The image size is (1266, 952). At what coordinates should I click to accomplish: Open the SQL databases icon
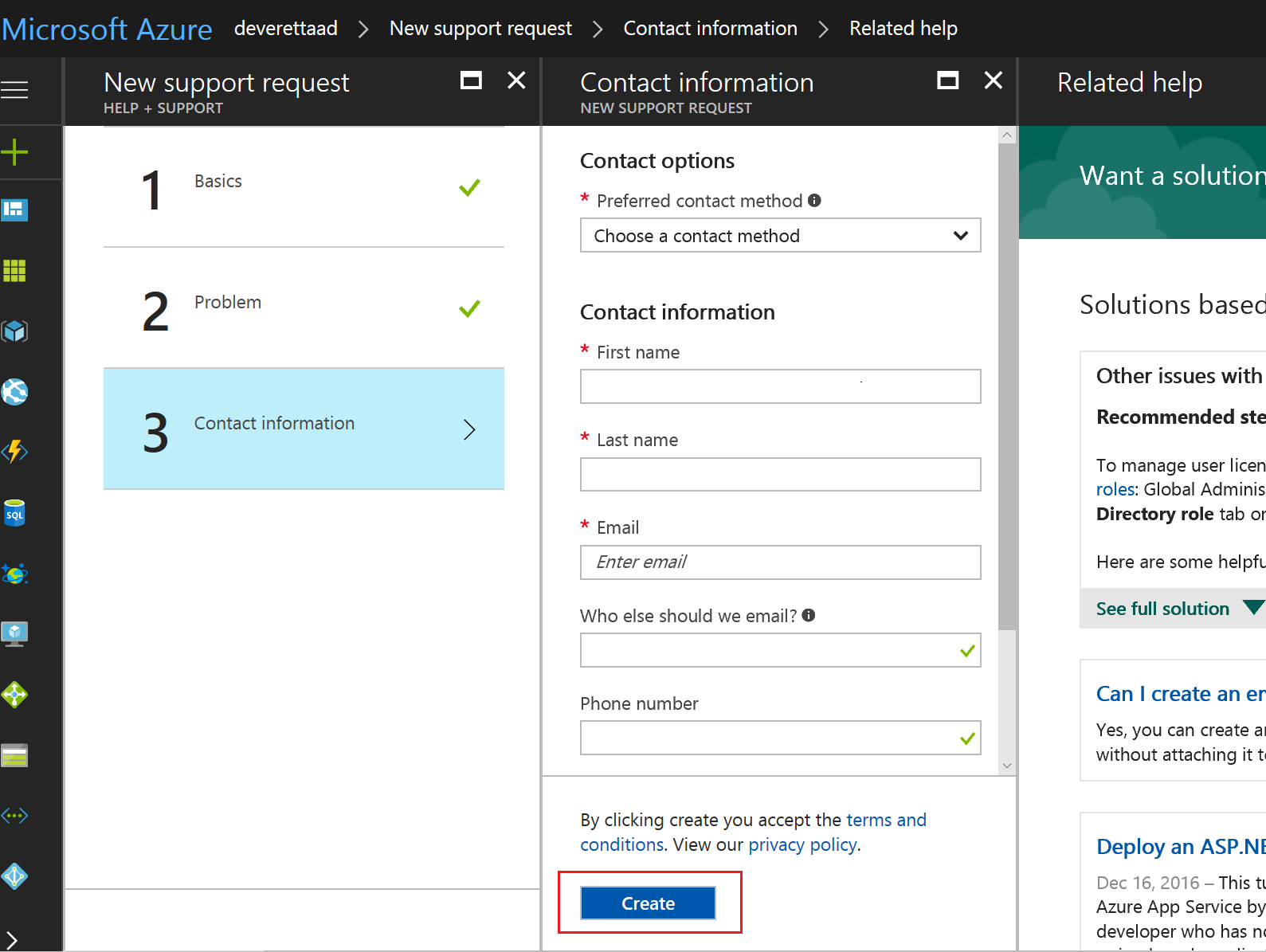15,513
